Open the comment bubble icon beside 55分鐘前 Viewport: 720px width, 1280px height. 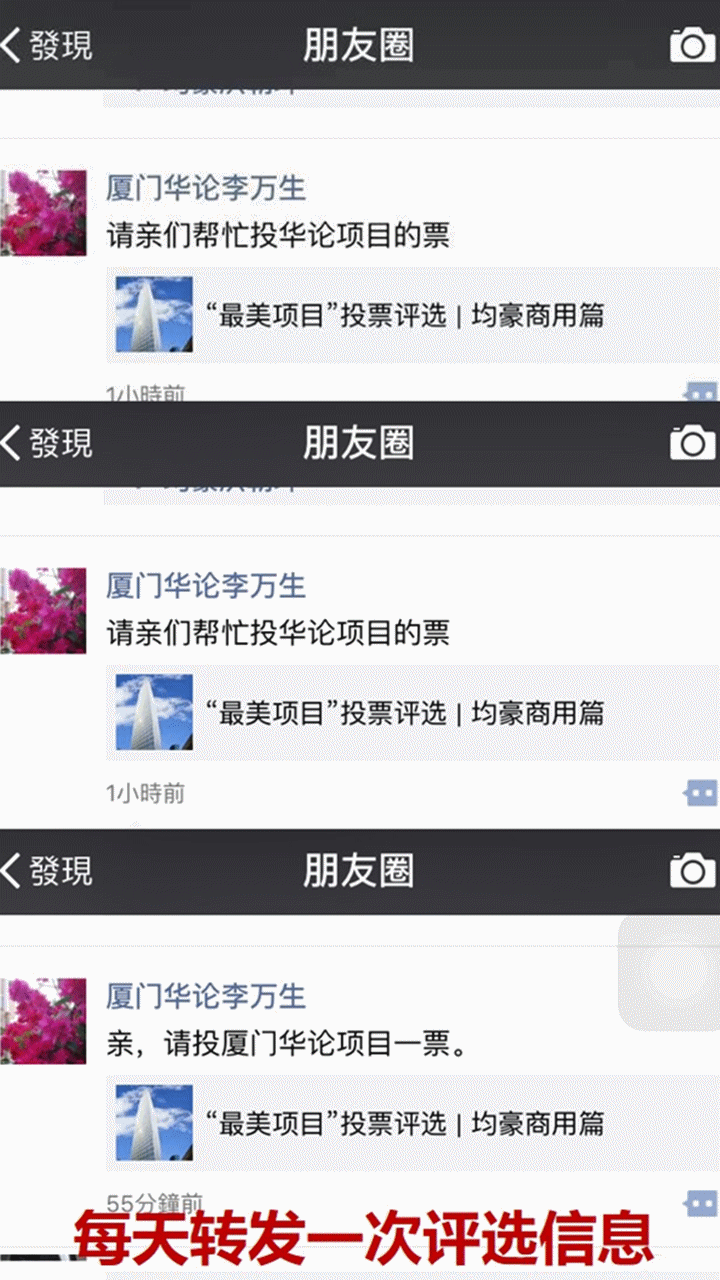[700, 1203]
